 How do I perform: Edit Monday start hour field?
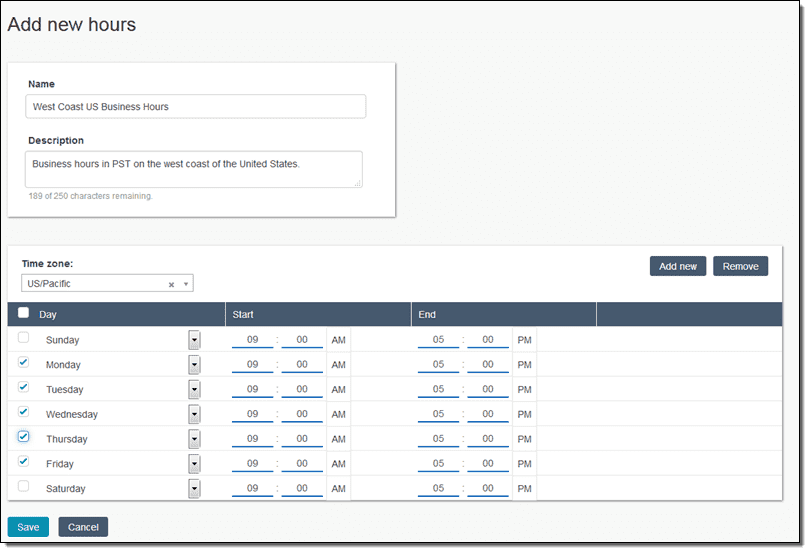(253, 365)
